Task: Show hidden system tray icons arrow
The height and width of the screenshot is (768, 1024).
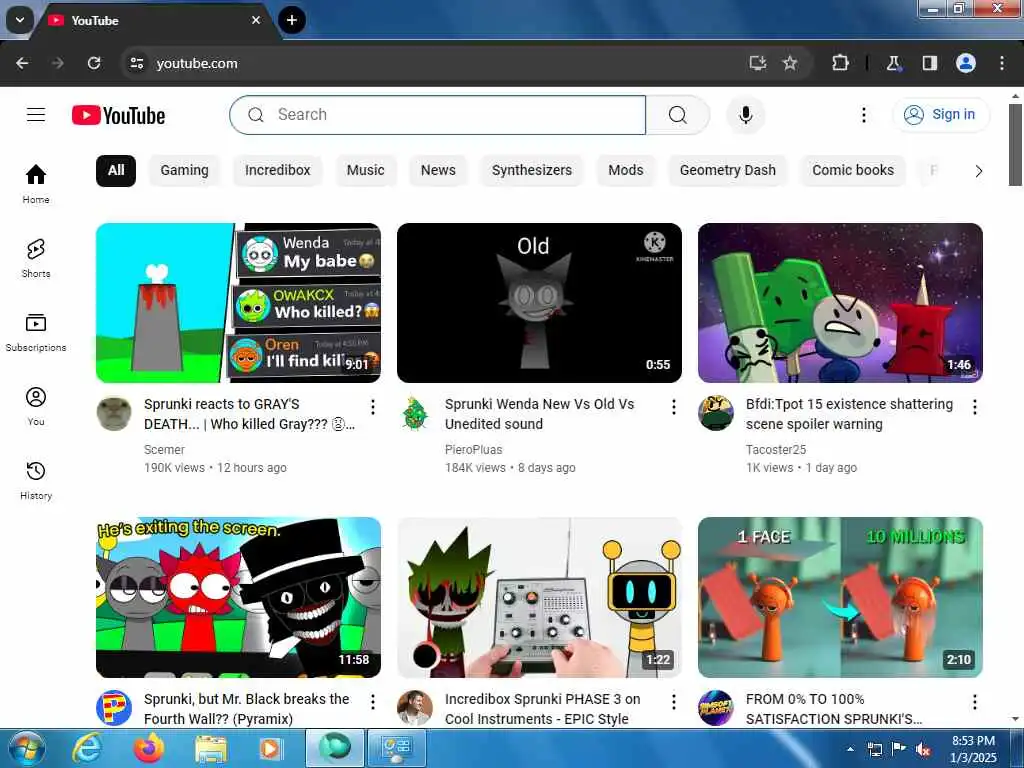Action: tap(850, 749)
